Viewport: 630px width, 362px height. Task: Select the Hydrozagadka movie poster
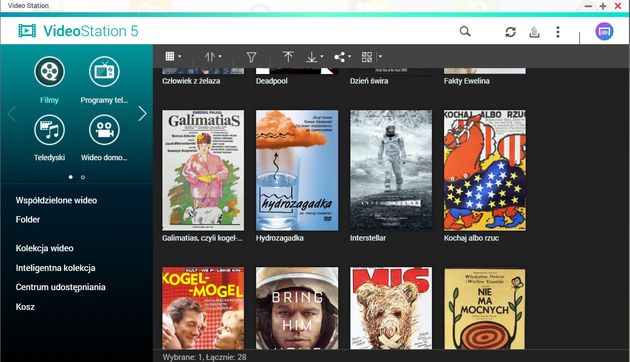tap(297, 170)
